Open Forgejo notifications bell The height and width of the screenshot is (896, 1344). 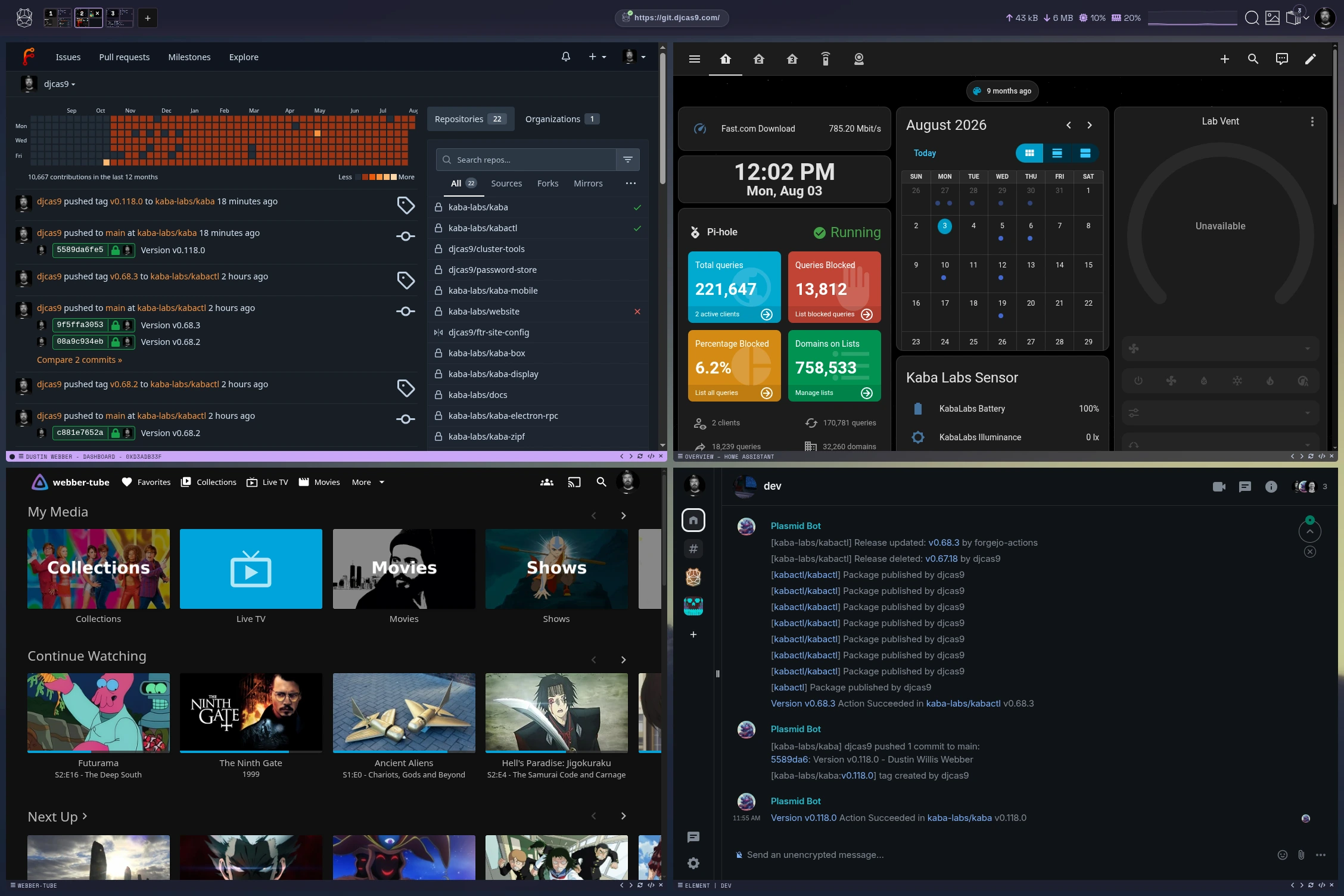[565, 57]
